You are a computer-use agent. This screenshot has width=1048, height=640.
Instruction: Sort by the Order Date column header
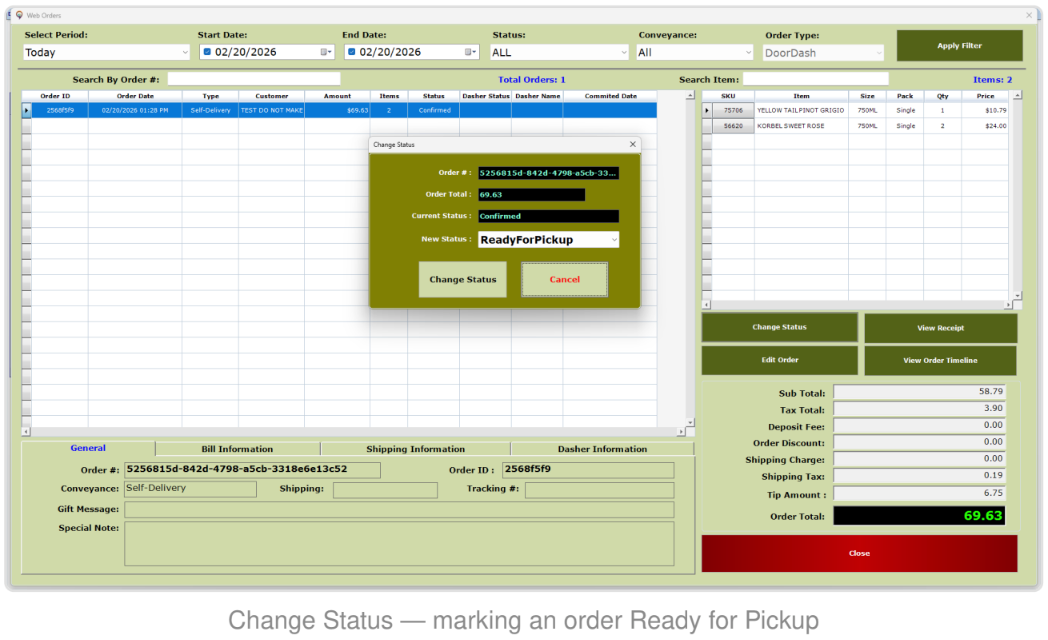click(135, 96)
